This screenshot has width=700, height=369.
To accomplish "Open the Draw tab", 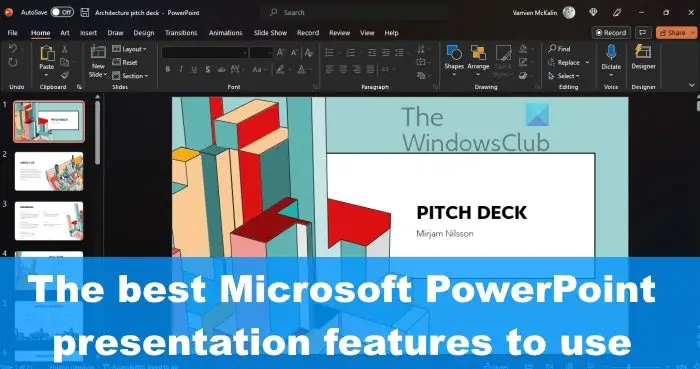I will pyautogui.click(x=115, y=33).
